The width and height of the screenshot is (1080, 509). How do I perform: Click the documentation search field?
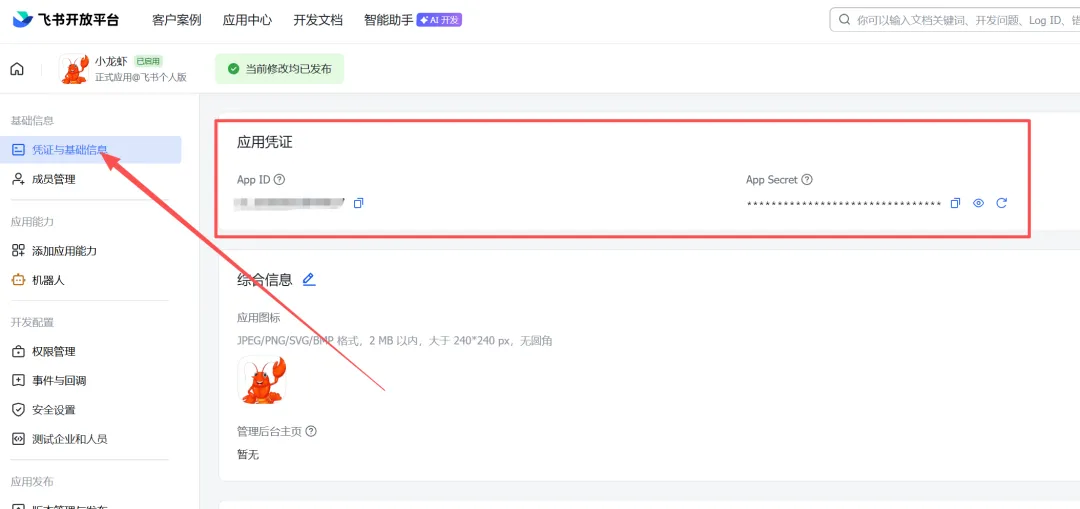955,20
